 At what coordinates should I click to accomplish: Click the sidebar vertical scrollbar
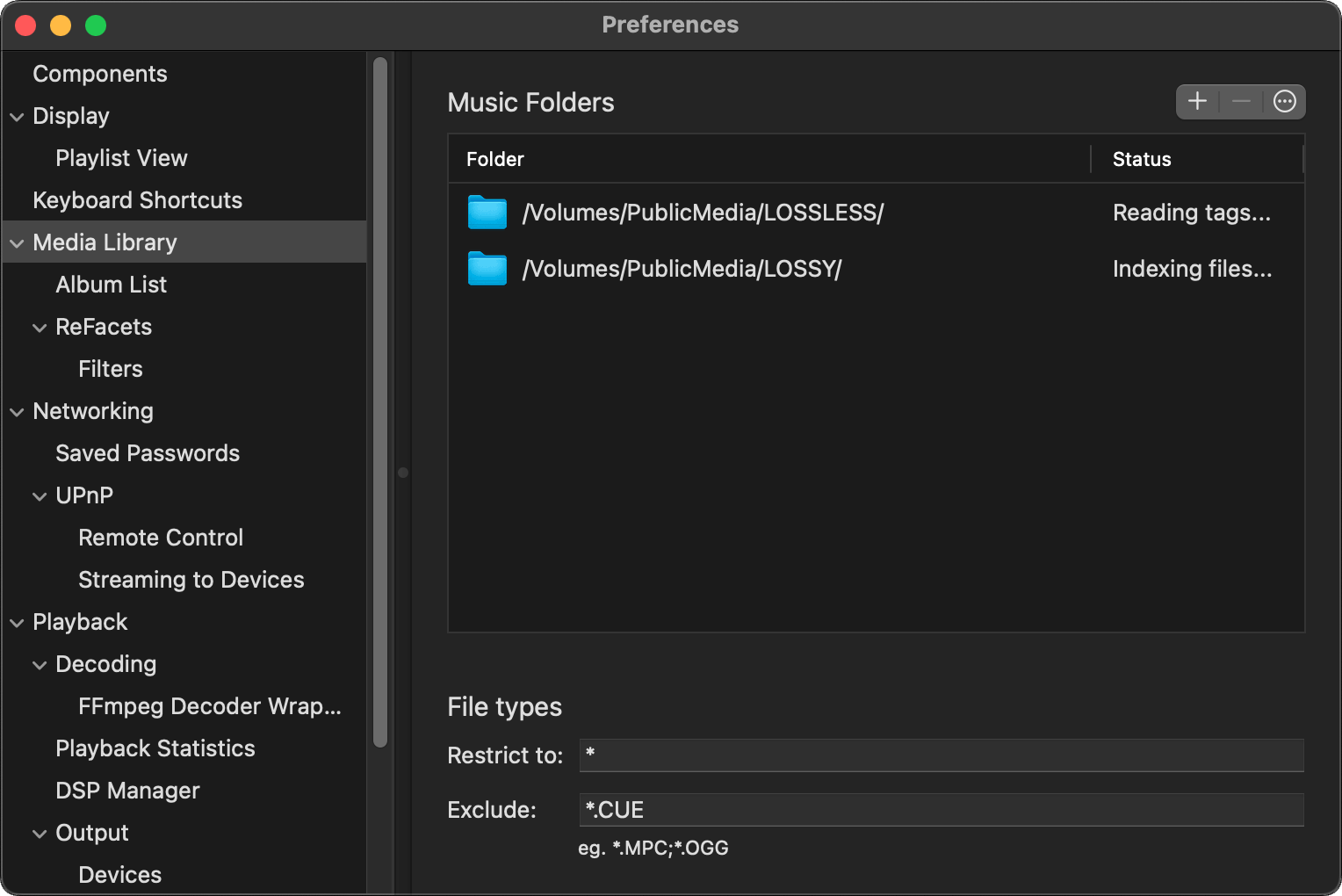pyautogui.click(x=380, y=401)
